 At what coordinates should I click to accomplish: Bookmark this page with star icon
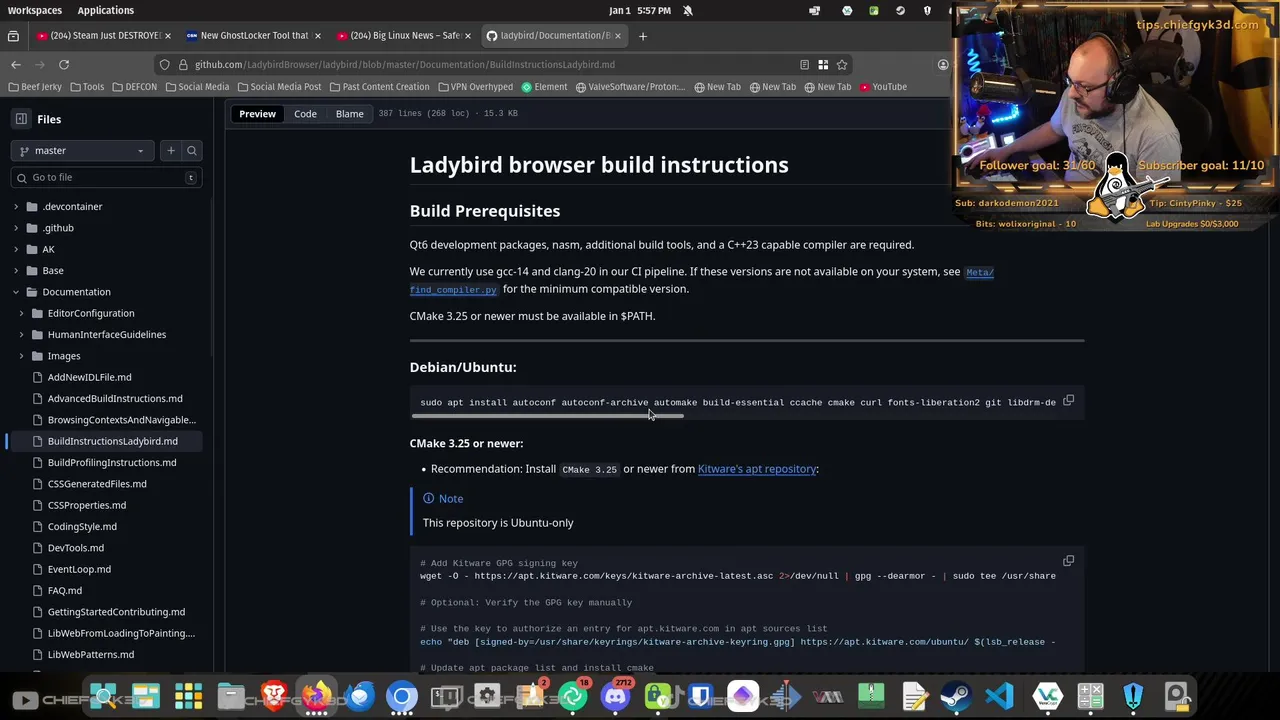click(x=842, y=65)
